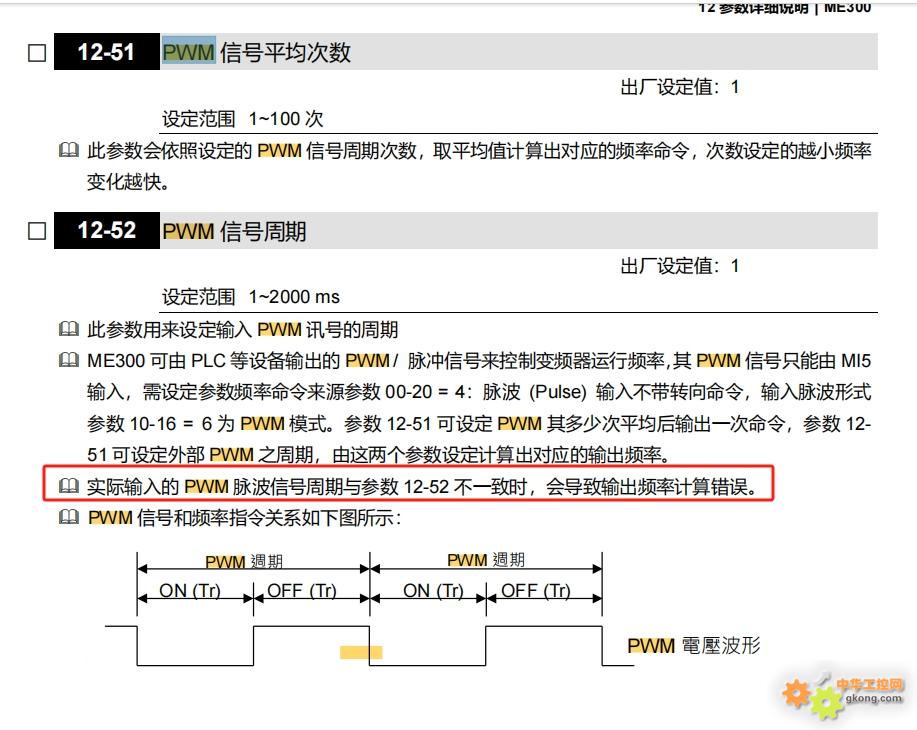
Task: Click "出厂设定值: 1" under the 12-51 heading
Action: click(x=680, y=88)
